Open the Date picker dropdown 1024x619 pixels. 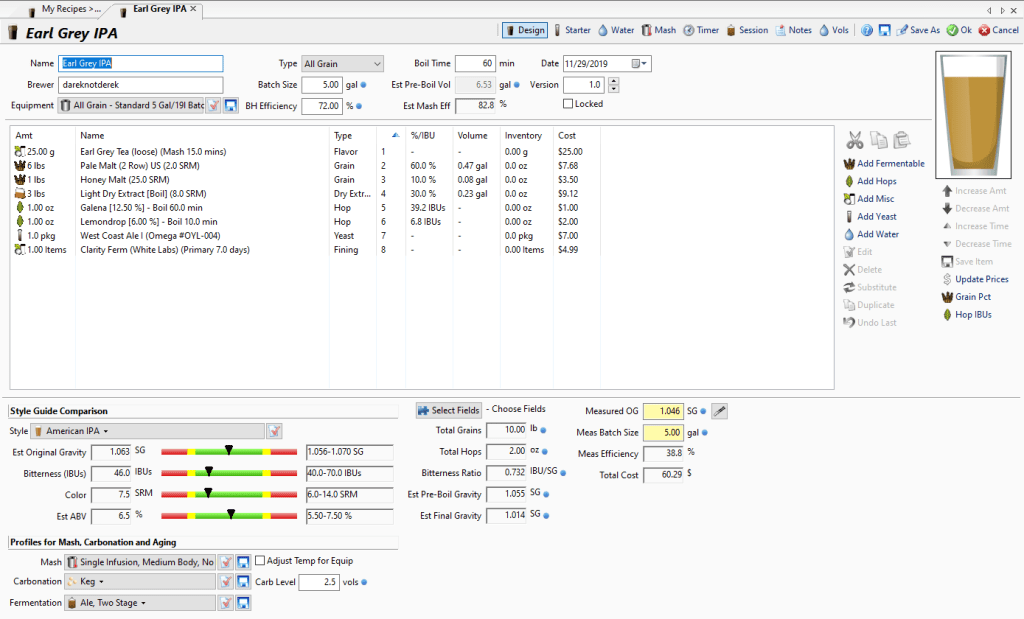click(644, 64)
